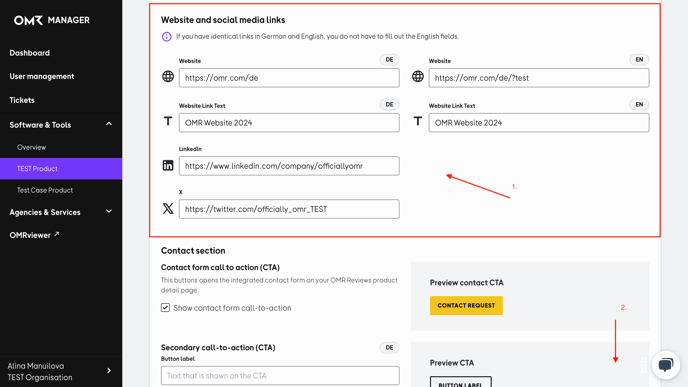Expand the Alina Manuilova account menu

[x=109, y=371]
